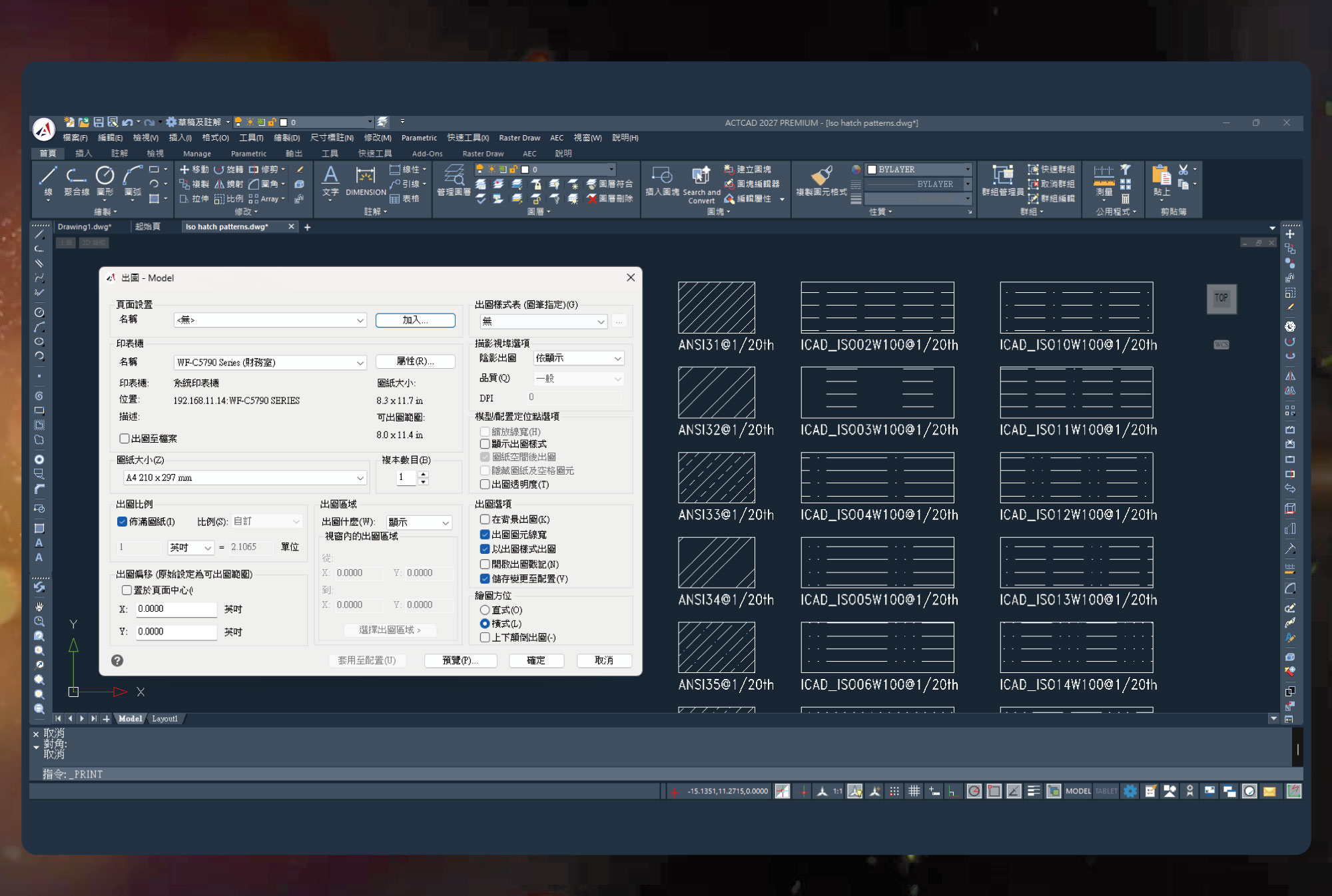Click the MODEL button in status bar
This screenshot has height=896, width=1332.
pos(1078,791)
